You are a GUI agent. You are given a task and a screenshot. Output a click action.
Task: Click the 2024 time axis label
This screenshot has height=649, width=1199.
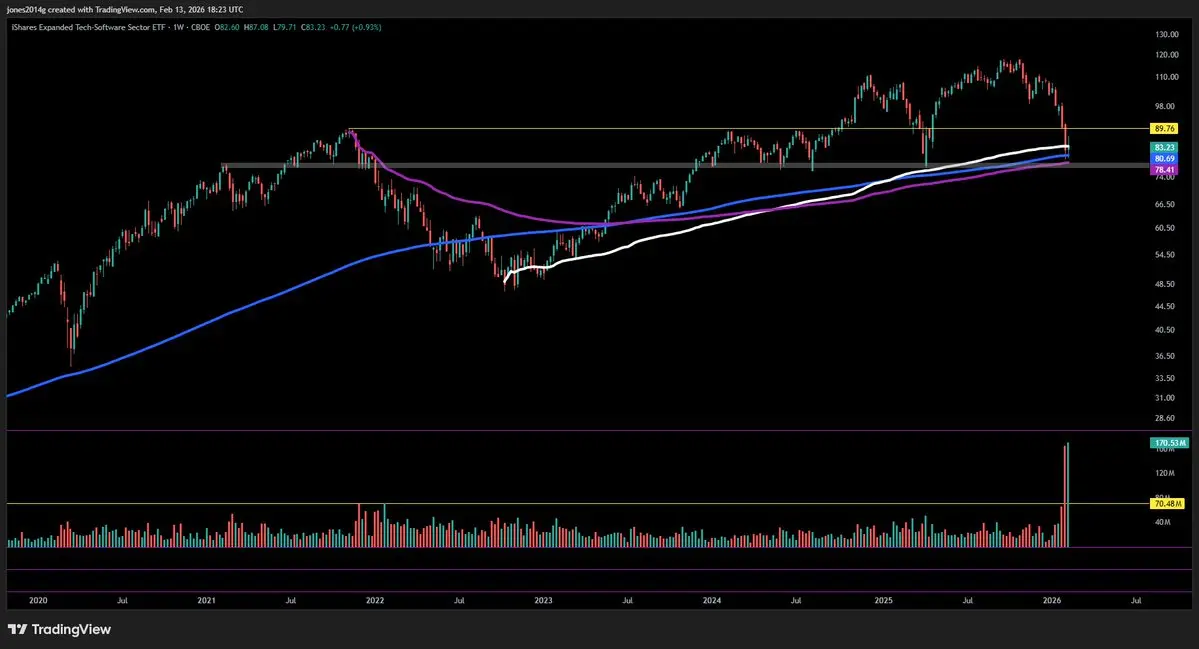tap(712, 600)
